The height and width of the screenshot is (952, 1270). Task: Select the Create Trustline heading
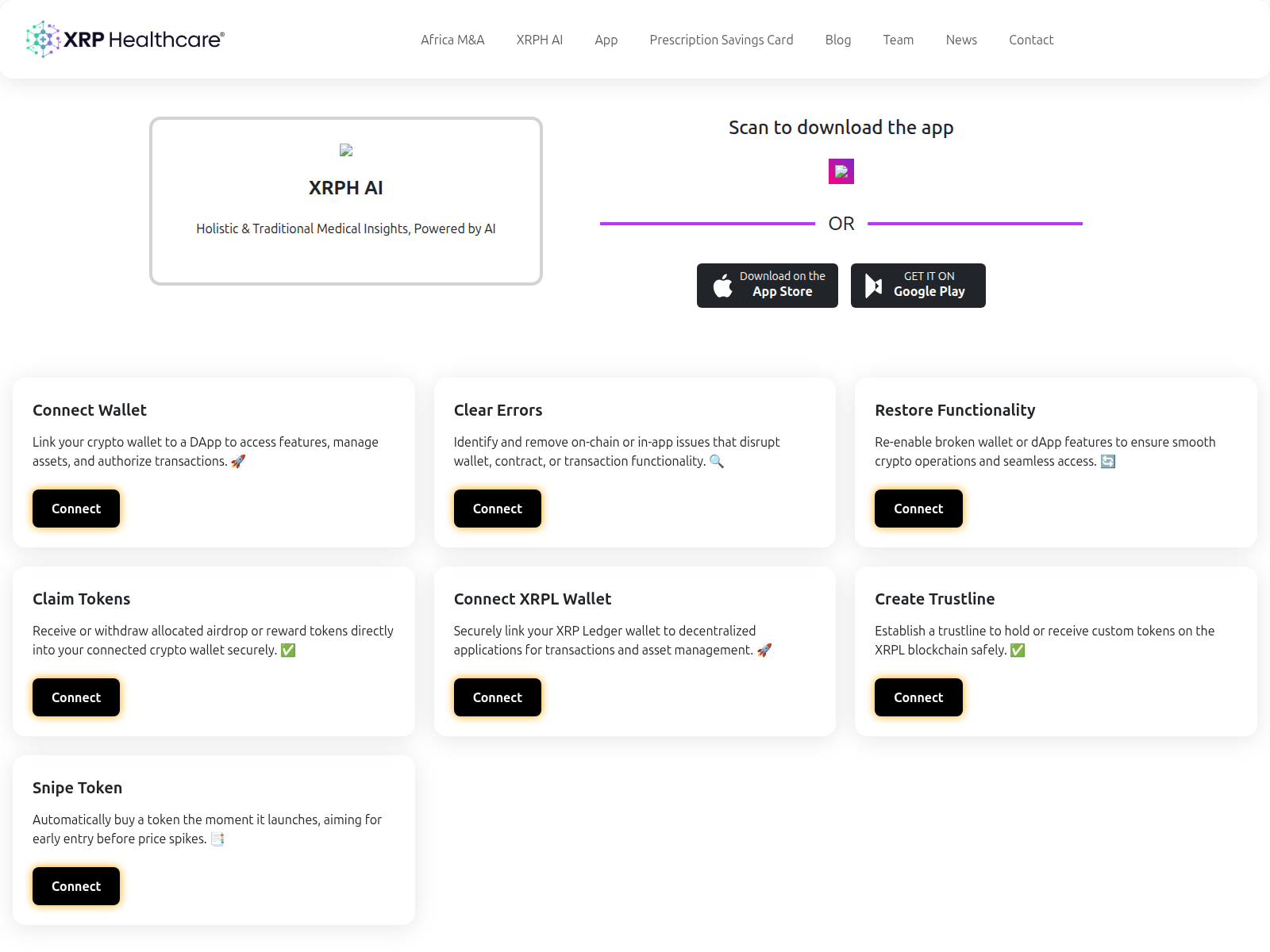934,599
